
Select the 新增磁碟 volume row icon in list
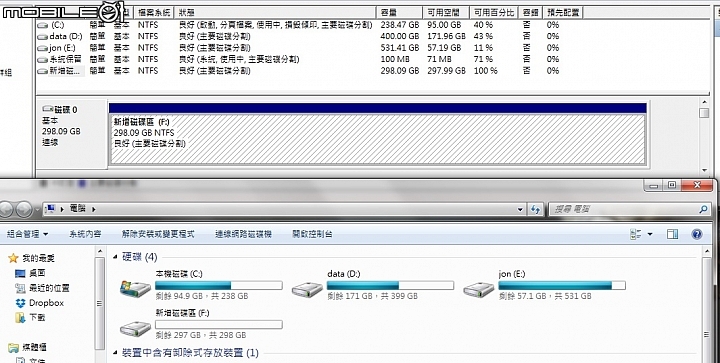point(43,71)
